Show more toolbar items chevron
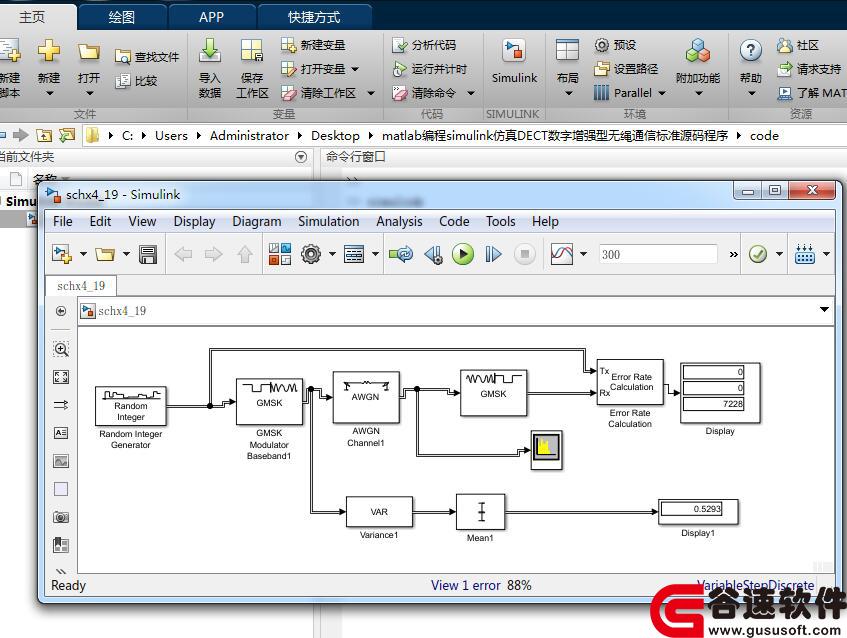Screen dimensions: 847x638 point(733,254)
